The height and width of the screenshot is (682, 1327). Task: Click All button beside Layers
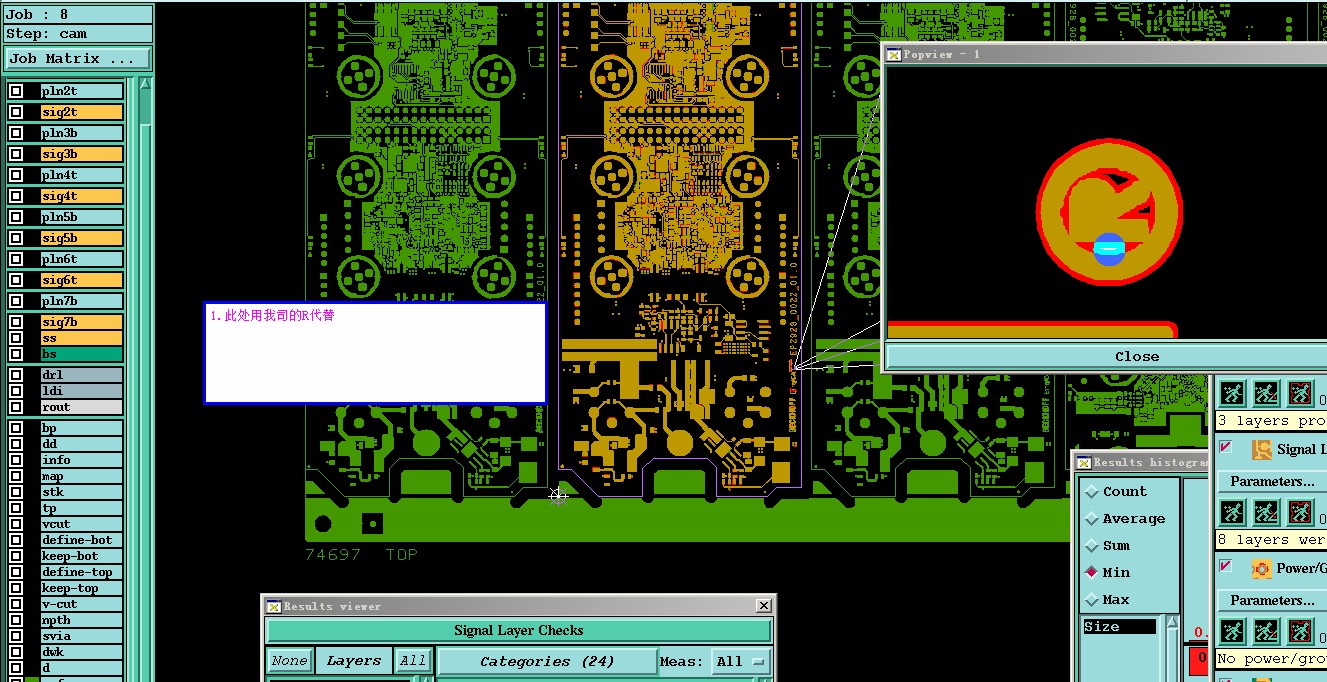point(412,661)
